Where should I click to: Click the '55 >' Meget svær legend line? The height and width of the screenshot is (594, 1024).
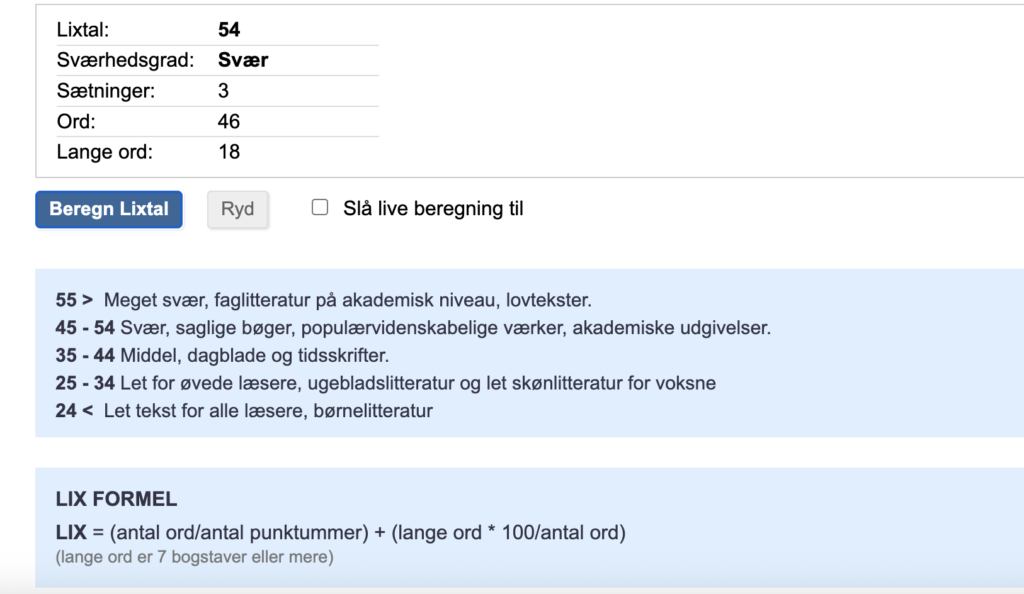[x=323, y=300]
